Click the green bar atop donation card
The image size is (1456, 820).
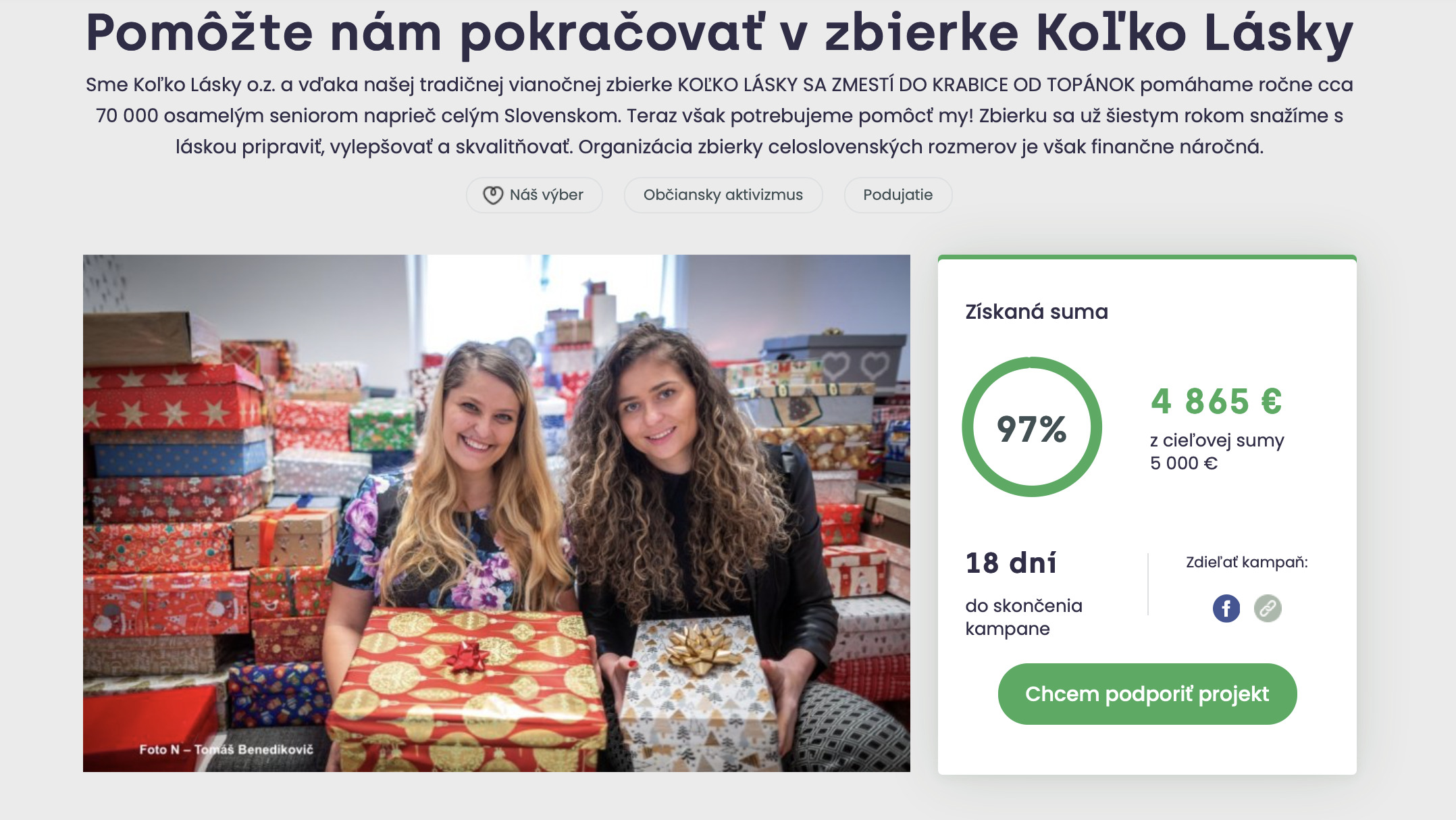(x=1147, y=257)
